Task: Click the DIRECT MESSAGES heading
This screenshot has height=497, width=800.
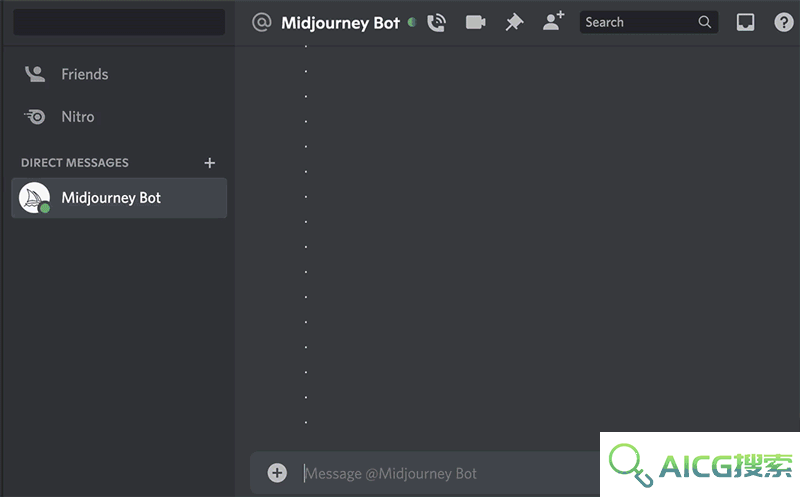Action: pos(74,163)
